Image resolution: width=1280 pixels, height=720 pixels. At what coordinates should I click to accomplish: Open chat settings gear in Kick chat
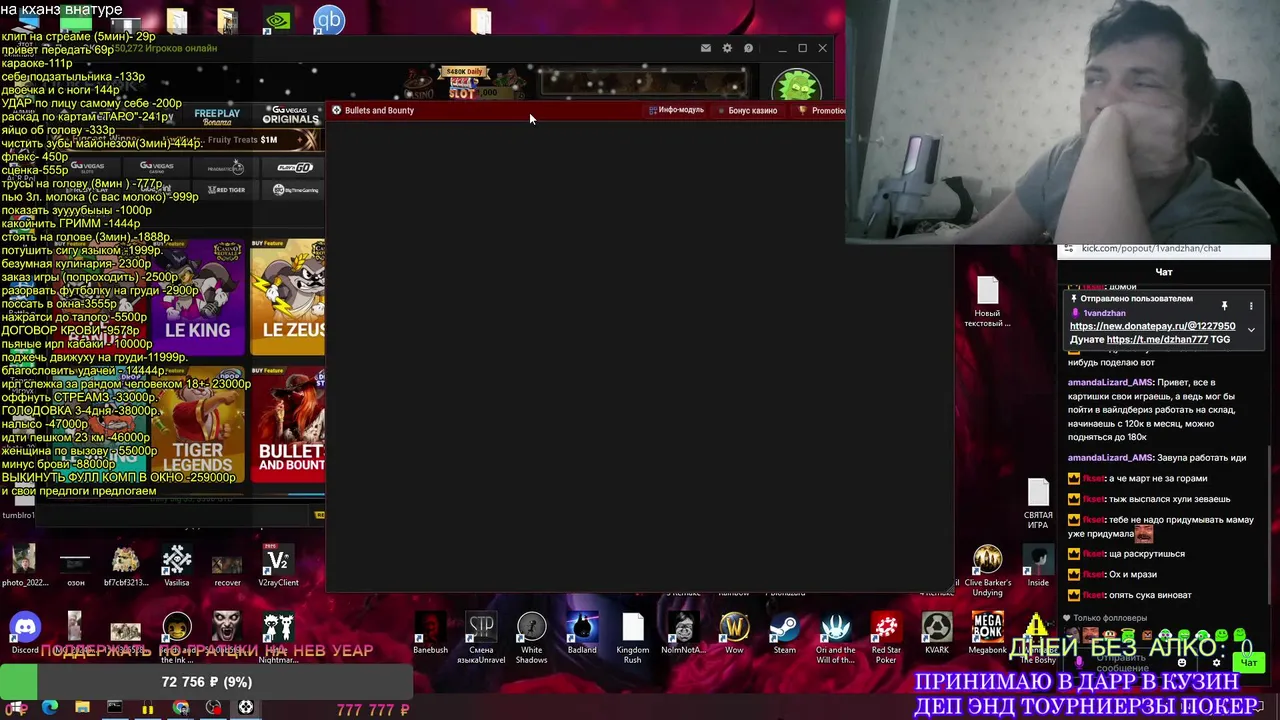point(1217,662)
